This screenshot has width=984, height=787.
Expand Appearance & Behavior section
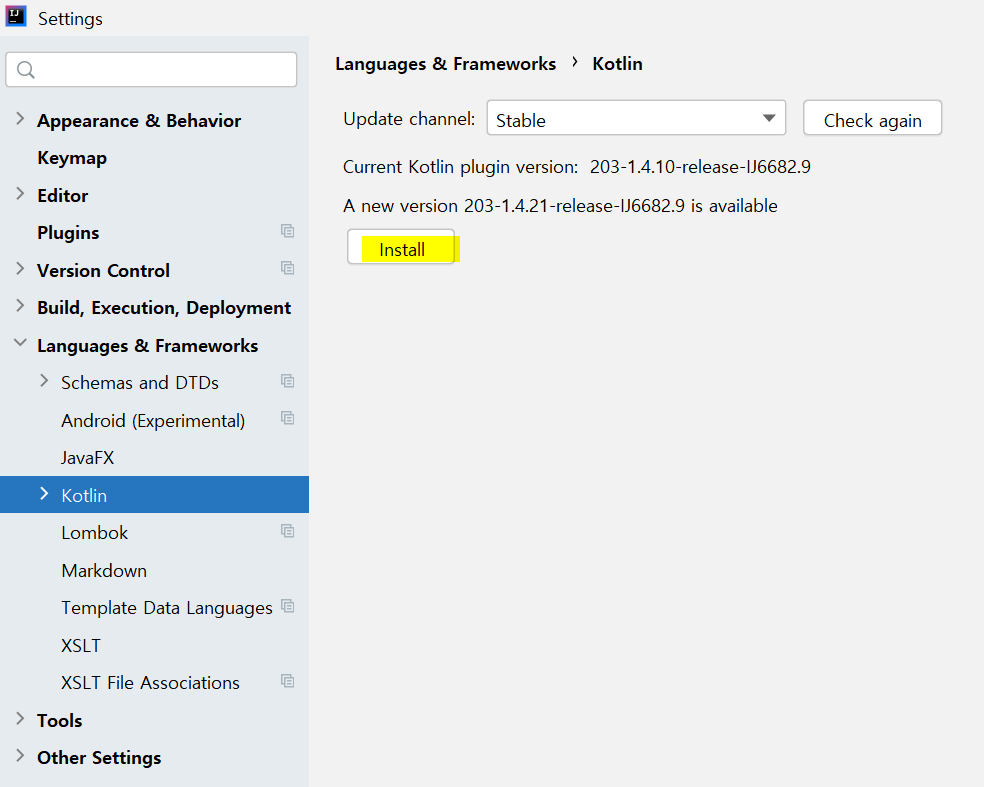pos(20,119)
